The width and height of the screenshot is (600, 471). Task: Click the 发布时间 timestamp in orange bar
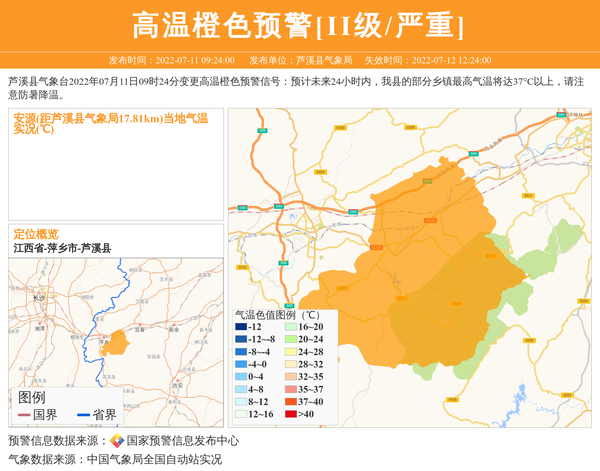tap(171, 60)
